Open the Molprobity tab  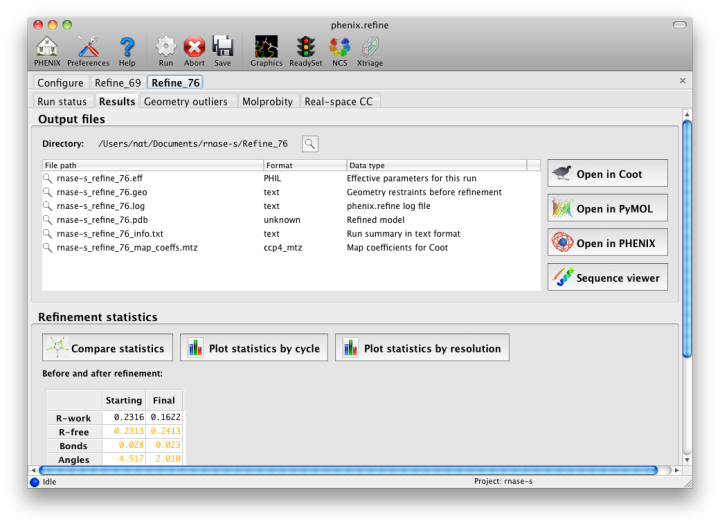point(268,101)
